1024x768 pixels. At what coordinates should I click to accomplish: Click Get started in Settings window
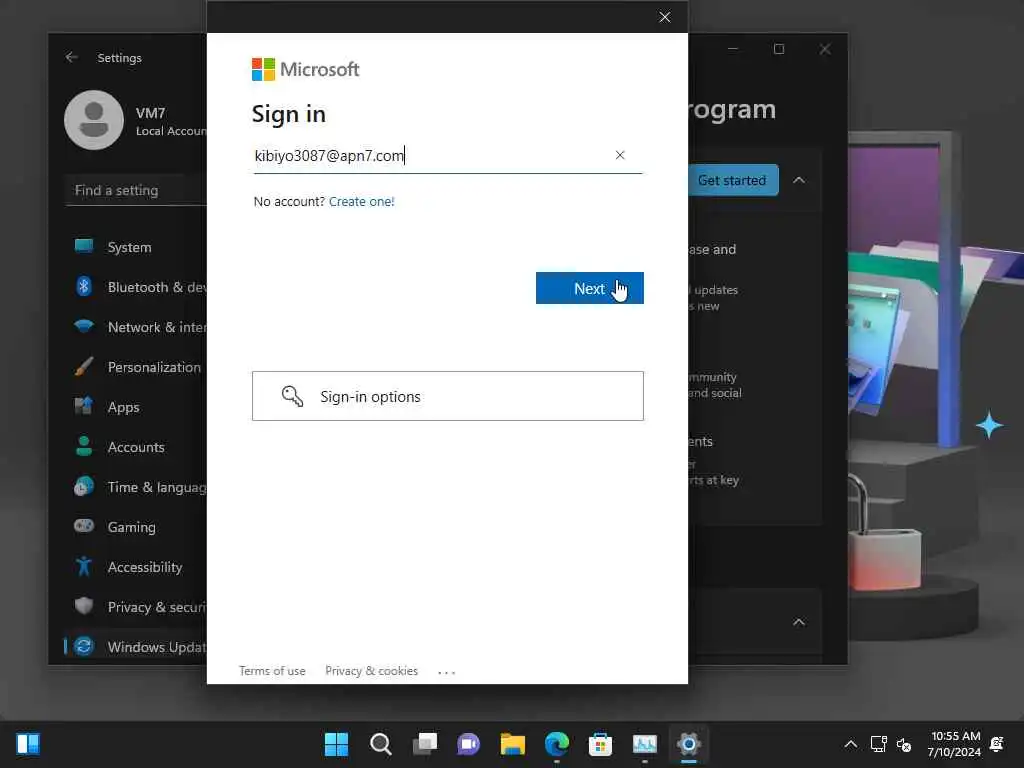732,180
